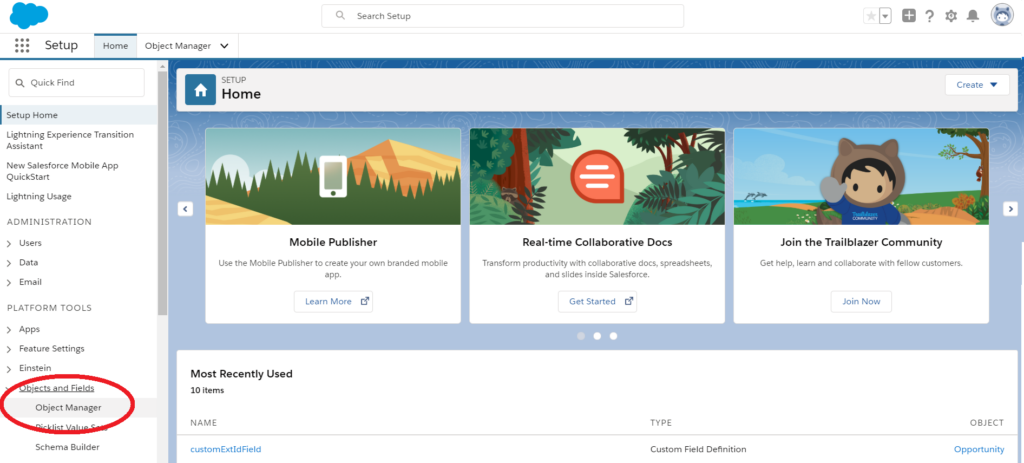Expand the Email section
Screen dimensions: 1024x463
pyautogui.click(x=9, y=283)
